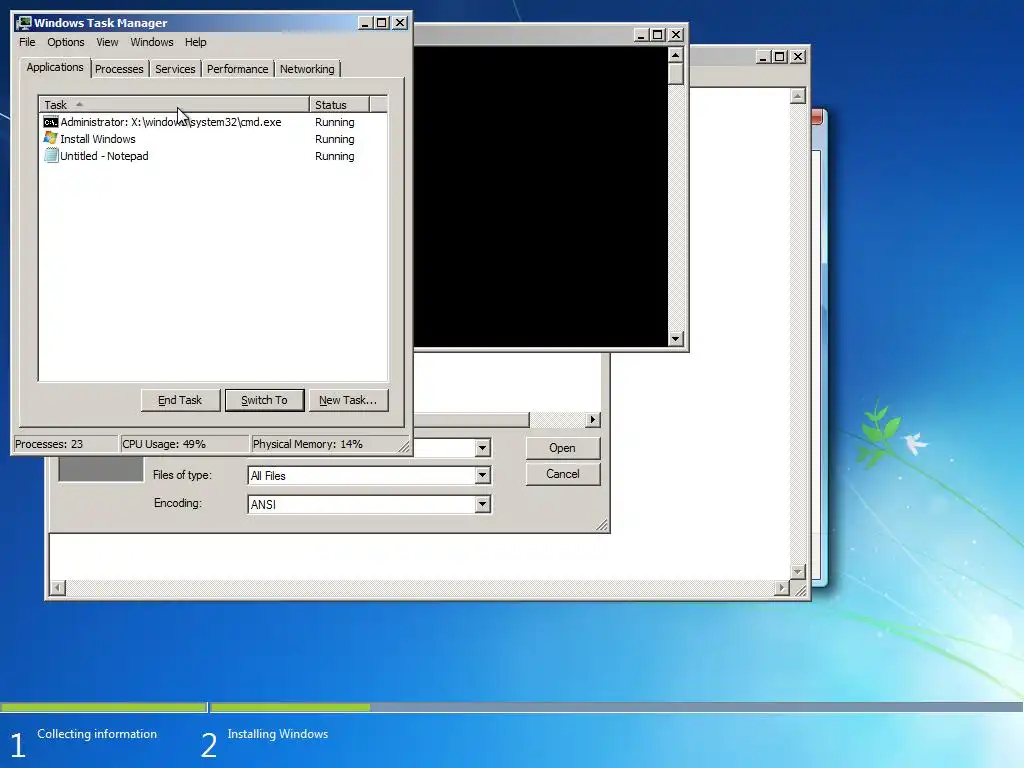Switch to the Performance tab

point(237,69)
